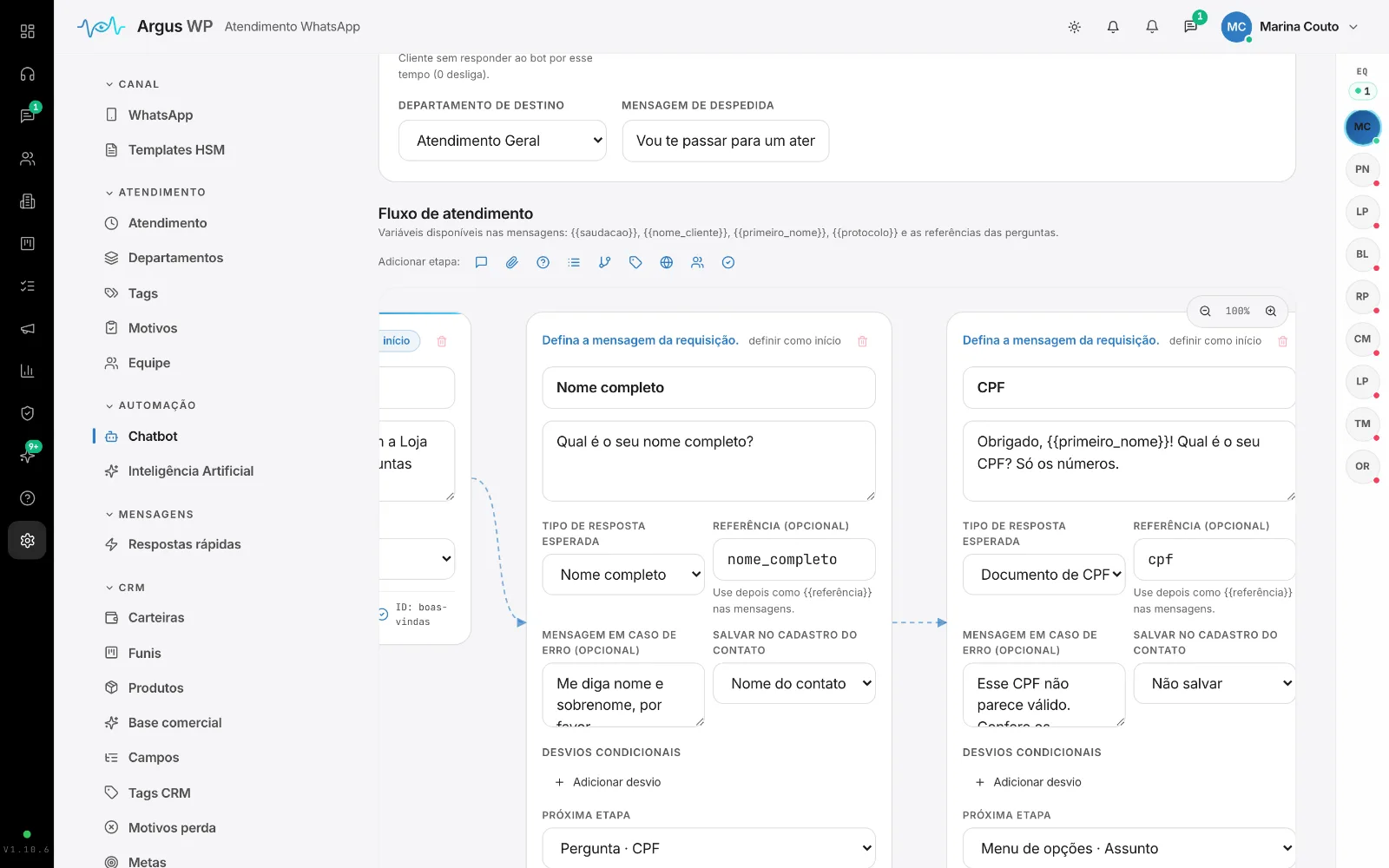Screen dimensions: 1389x868
Task: Add a conditional branch step
Action: [x=605, y=262]
